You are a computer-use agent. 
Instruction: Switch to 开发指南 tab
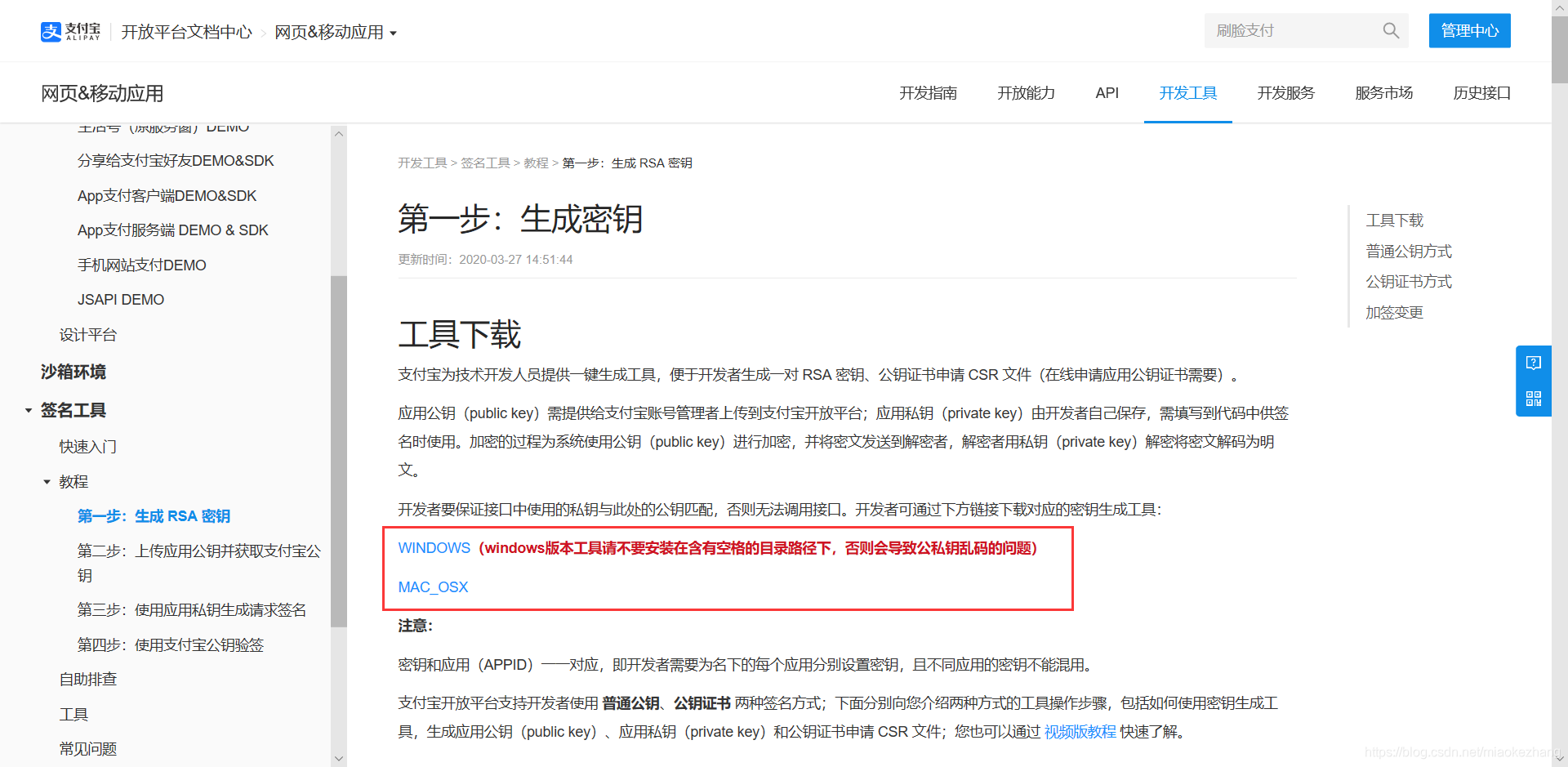(x=928, y=93)
